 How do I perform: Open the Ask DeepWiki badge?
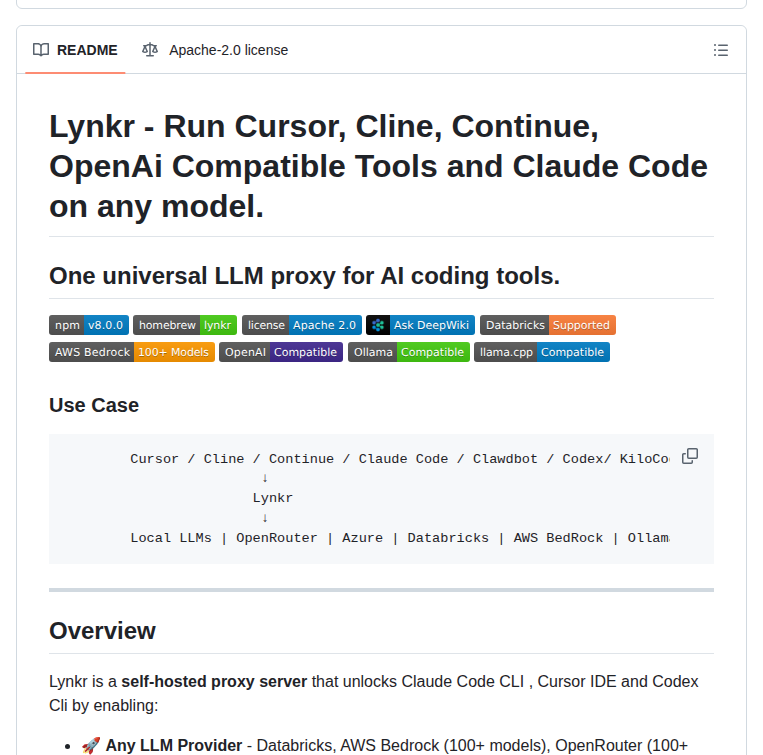[420, 325]
